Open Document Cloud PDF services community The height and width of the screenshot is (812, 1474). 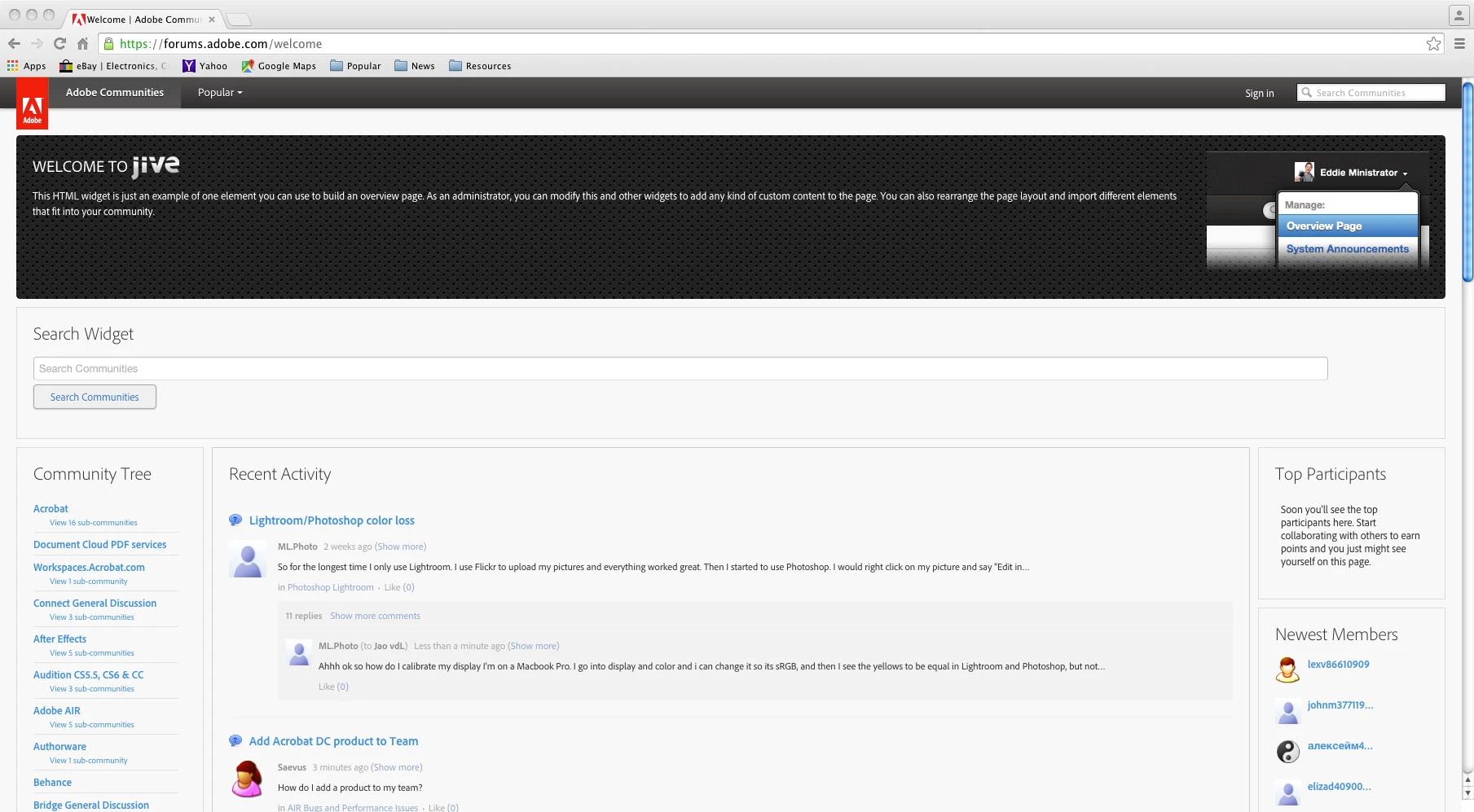(100, 544)
